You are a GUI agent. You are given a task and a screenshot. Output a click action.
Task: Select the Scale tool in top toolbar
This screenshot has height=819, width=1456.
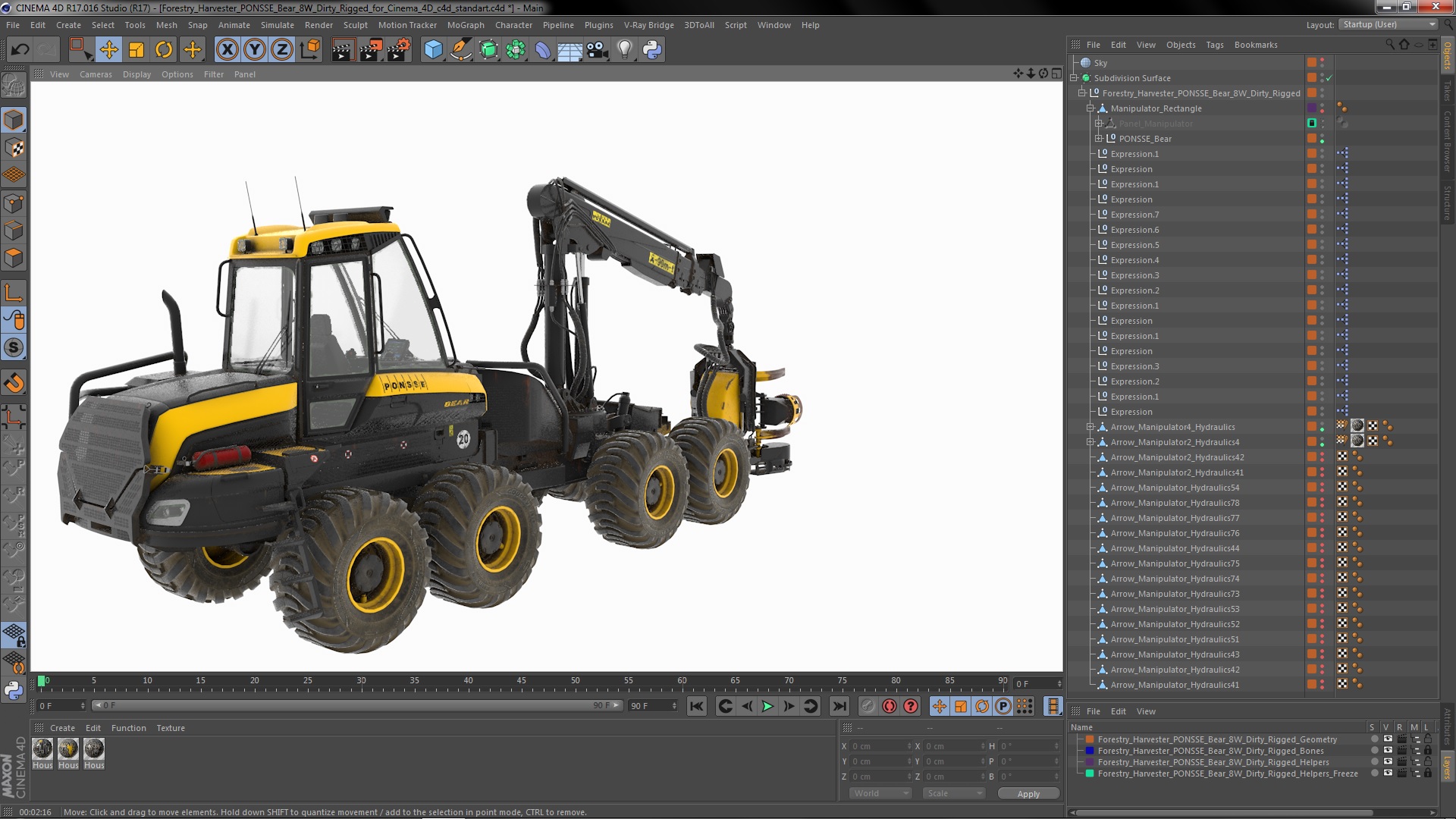pos(136,50)
